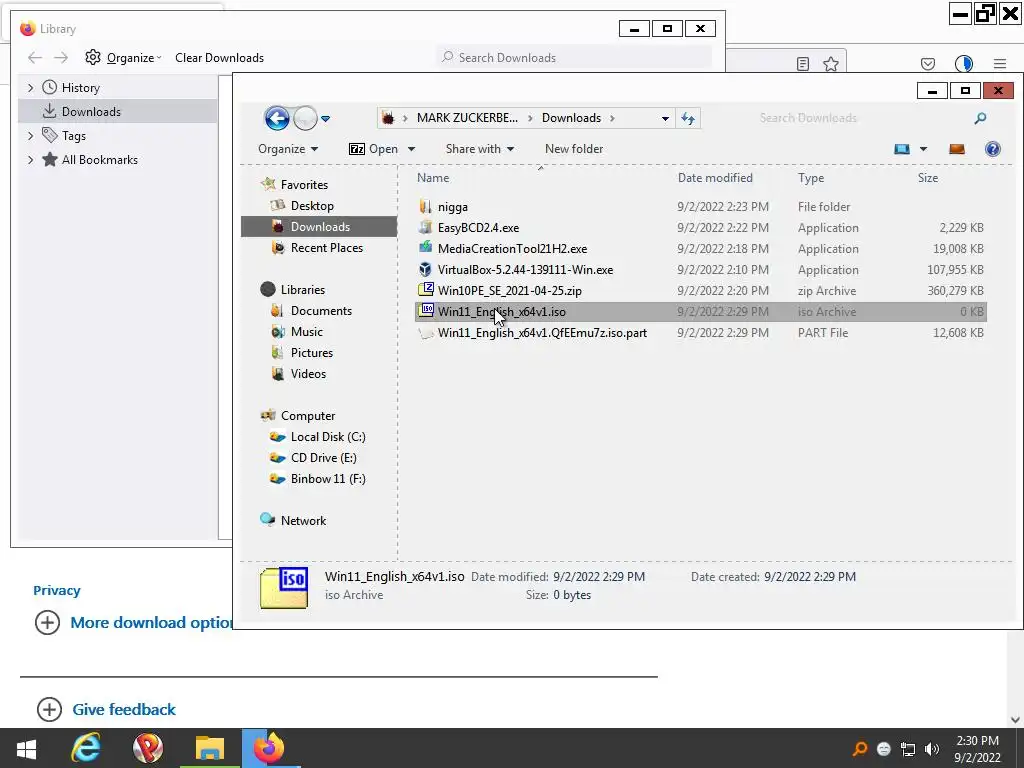1024x768 pixels.
Task: Sort by Date modified column
Action: (715, 178)
